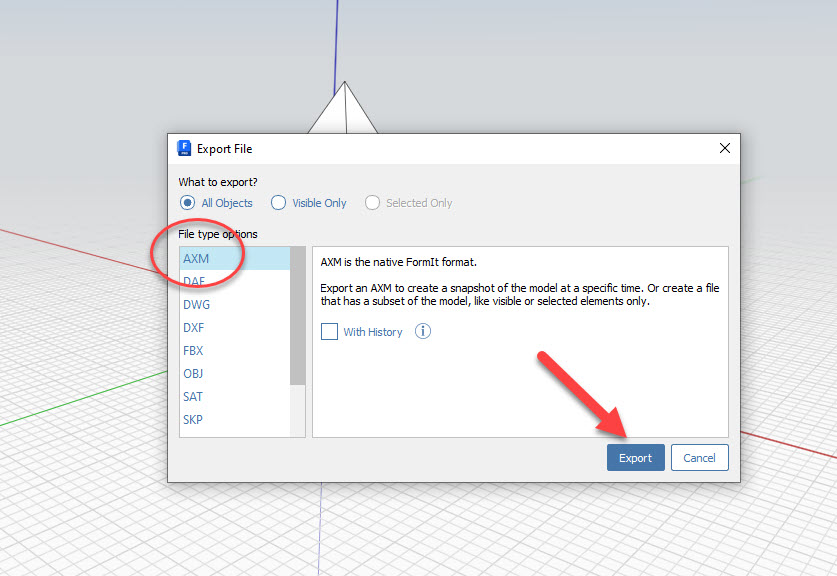This screenshot has width=837, height=576.
Task: Choose DXF file type
Action: (x=235, y=327)
